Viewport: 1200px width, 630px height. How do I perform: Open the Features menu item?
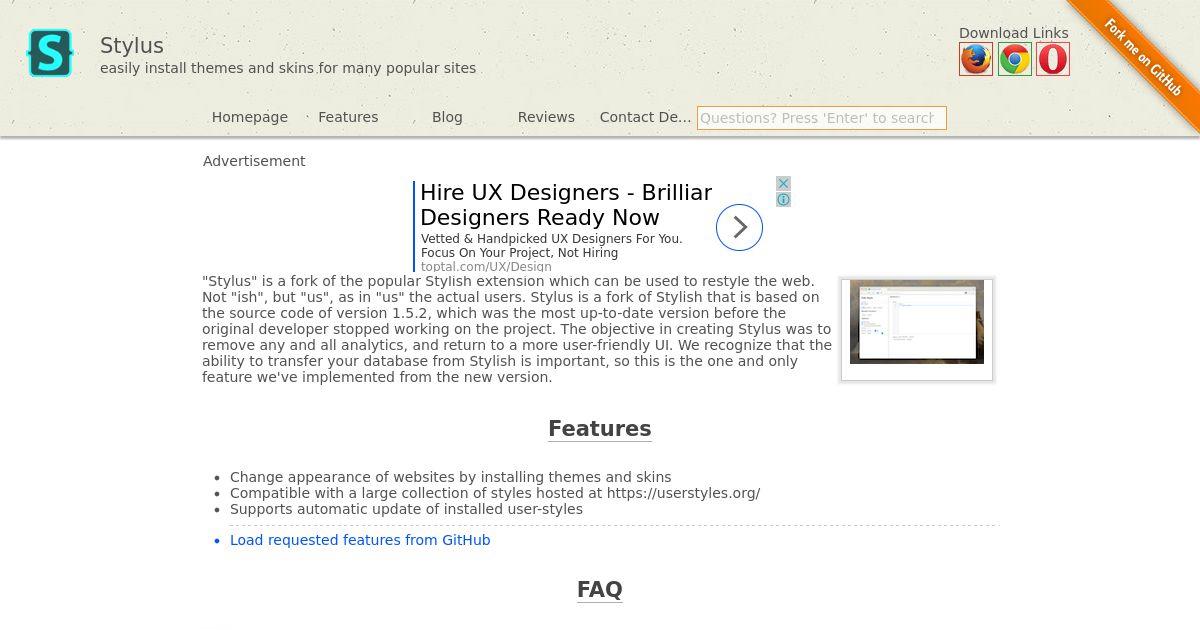point(348,117)
